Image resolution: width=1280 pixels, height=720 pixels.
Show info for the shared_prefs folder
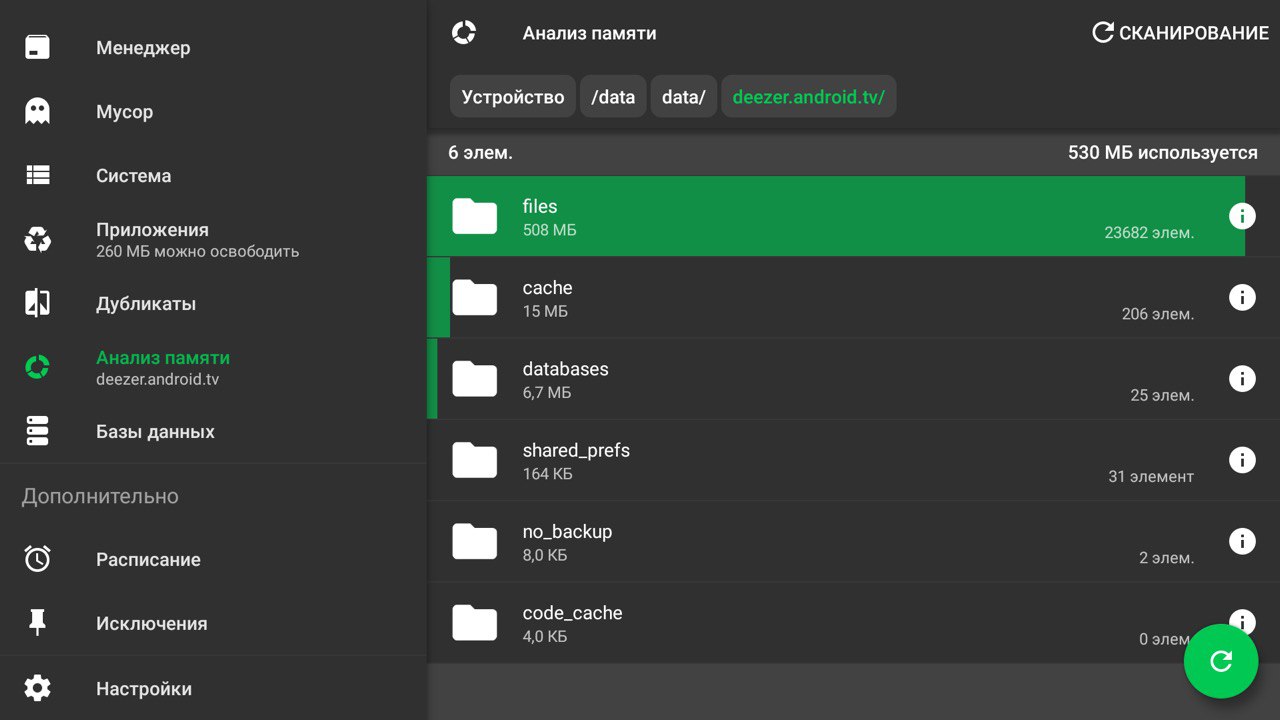point(1242,459)
